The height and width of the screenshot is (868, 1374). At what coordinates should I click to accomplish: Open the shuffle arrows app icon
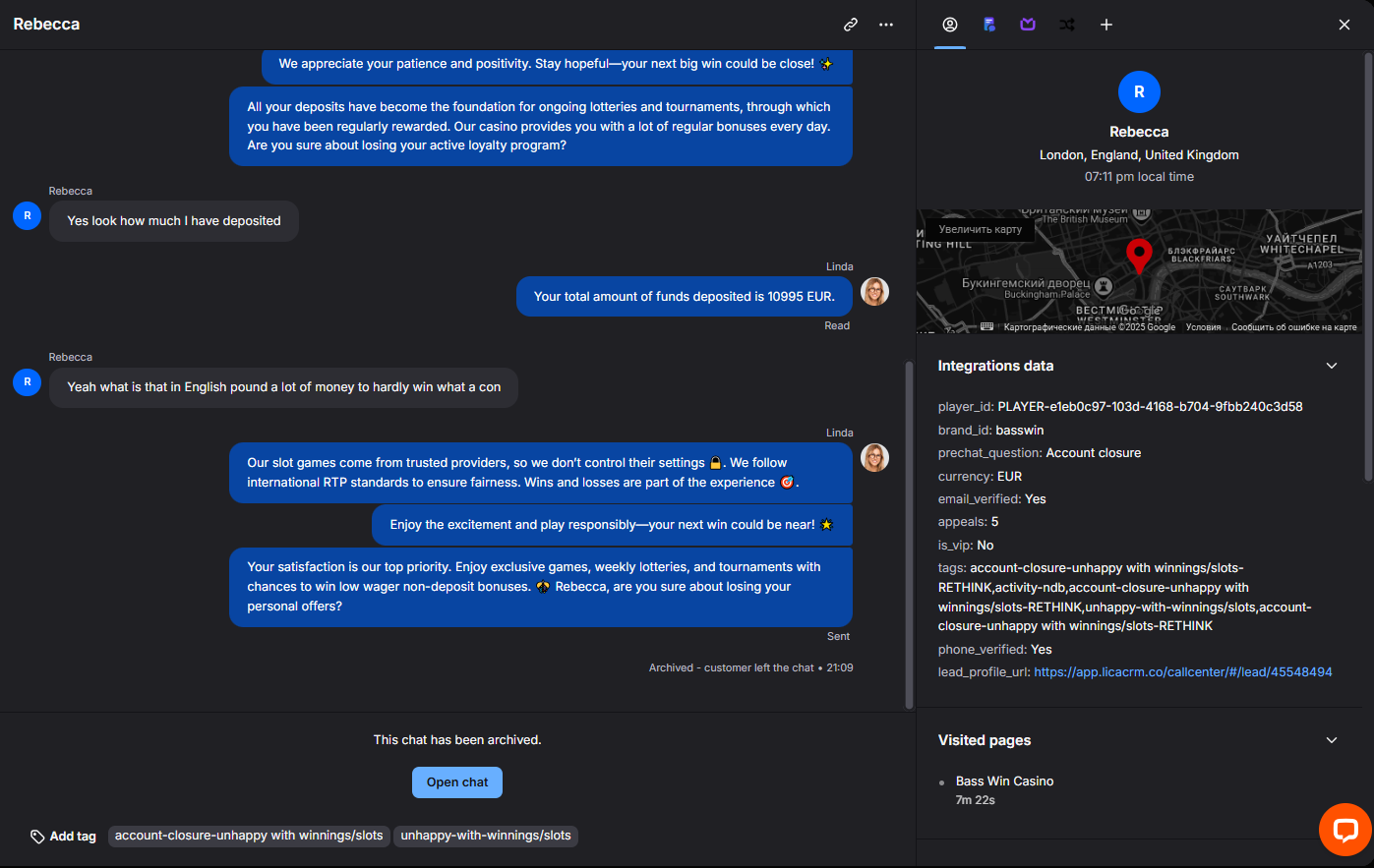tap(1067, 25)
